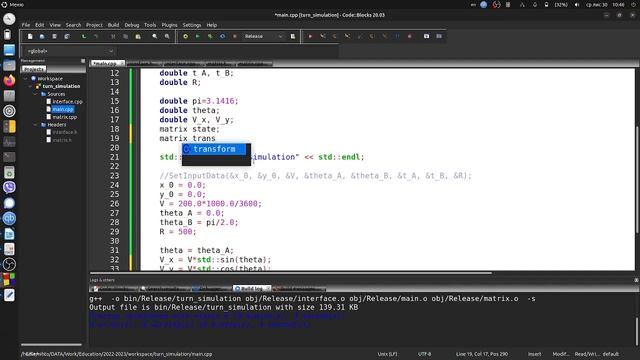
Task: Launch Firefox from the dock
Action: pyautogui.click(x=9, y=80)
